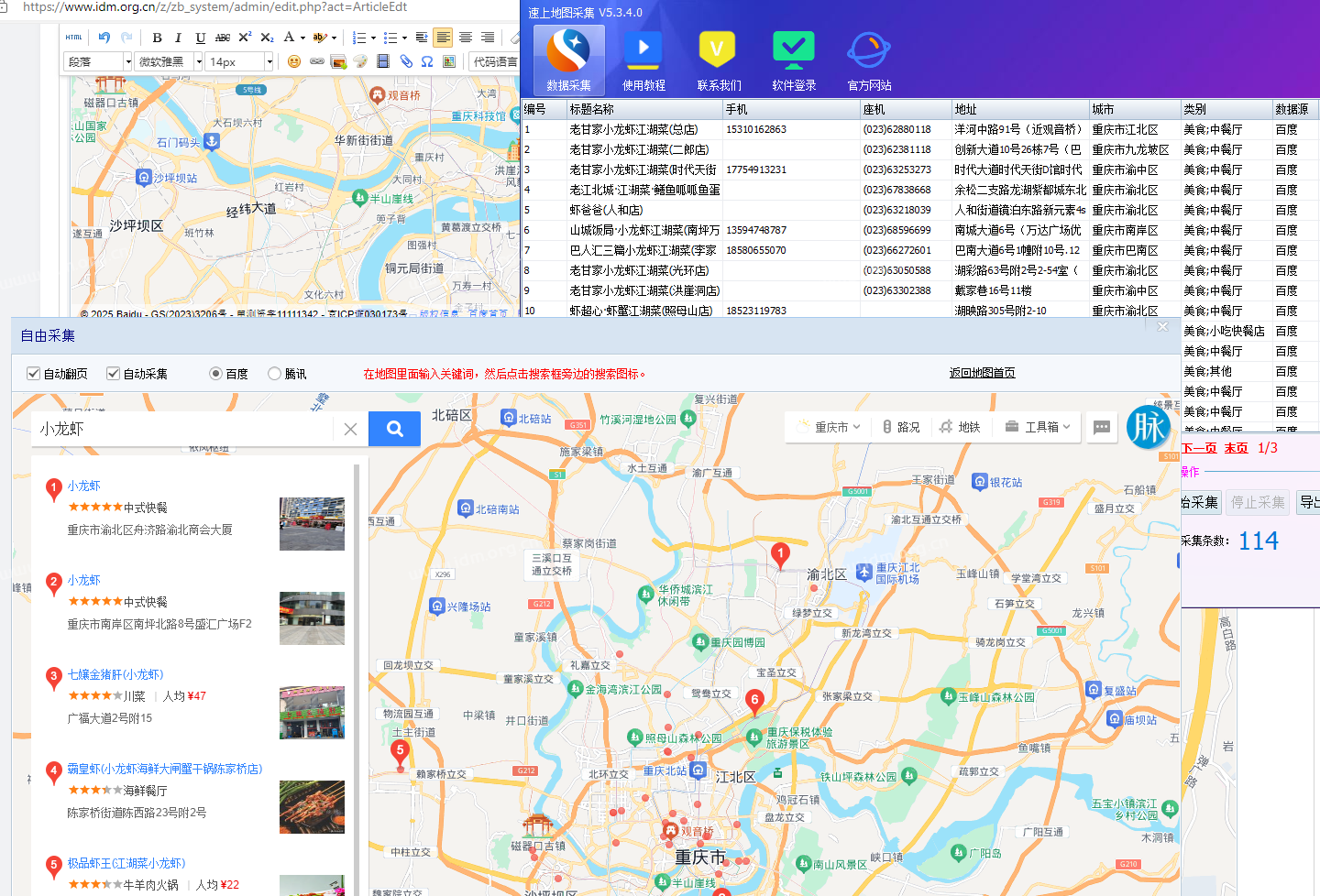This screenshot has width=1320, height=896.
Task: Open the highlight color picker (ab icon)
Action: tap(319, 38)
